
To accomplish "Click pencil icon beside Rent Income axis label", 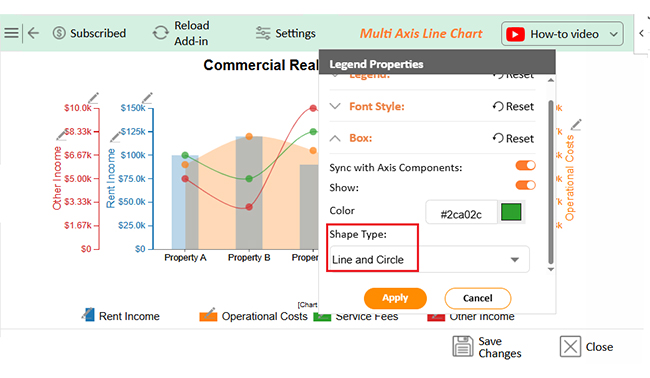I will [x=115, y=137].
